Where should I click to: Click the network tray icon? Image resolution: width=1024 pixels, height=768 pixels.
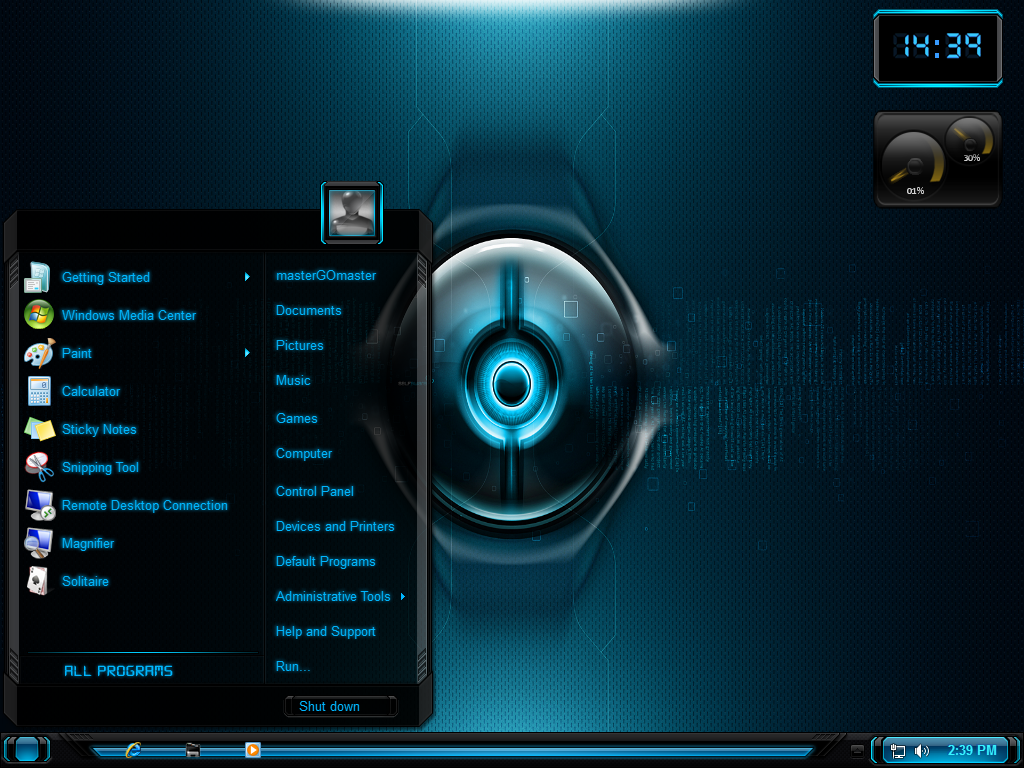899,751
